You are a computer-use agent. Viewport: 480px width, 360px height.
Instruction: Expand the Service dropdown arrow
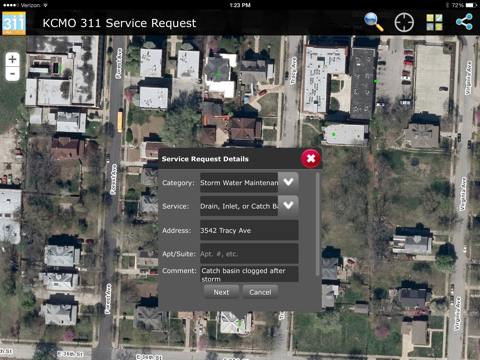tap(288, 206)
